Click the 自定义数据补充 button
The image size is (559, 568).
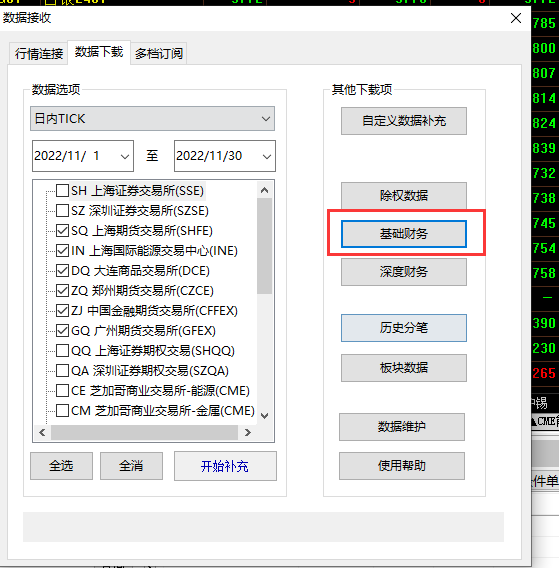click(x=404, y=121)
